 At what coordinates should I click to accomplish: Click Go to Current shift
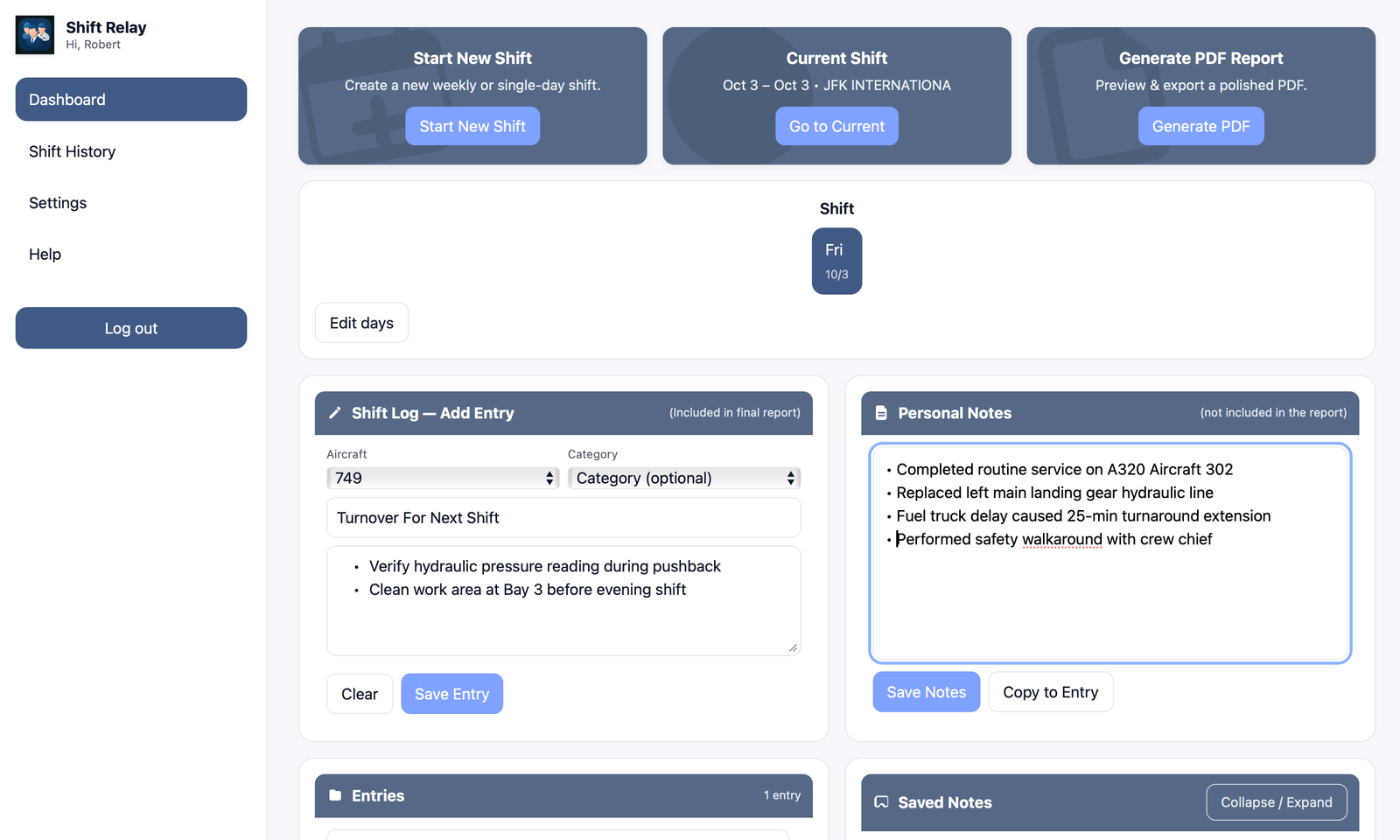(836, 125)
